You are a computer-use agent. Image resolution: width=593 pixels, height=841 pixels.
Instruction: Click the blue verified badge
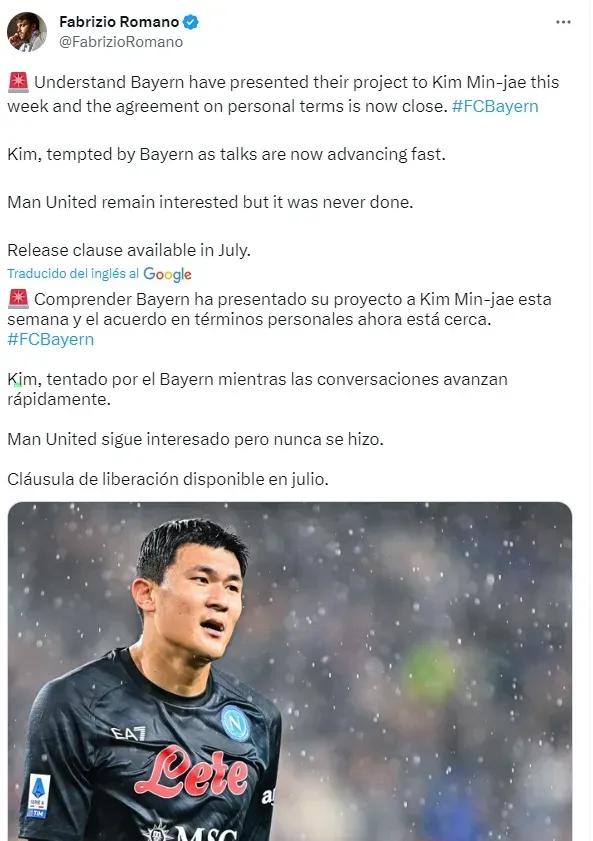191,22
